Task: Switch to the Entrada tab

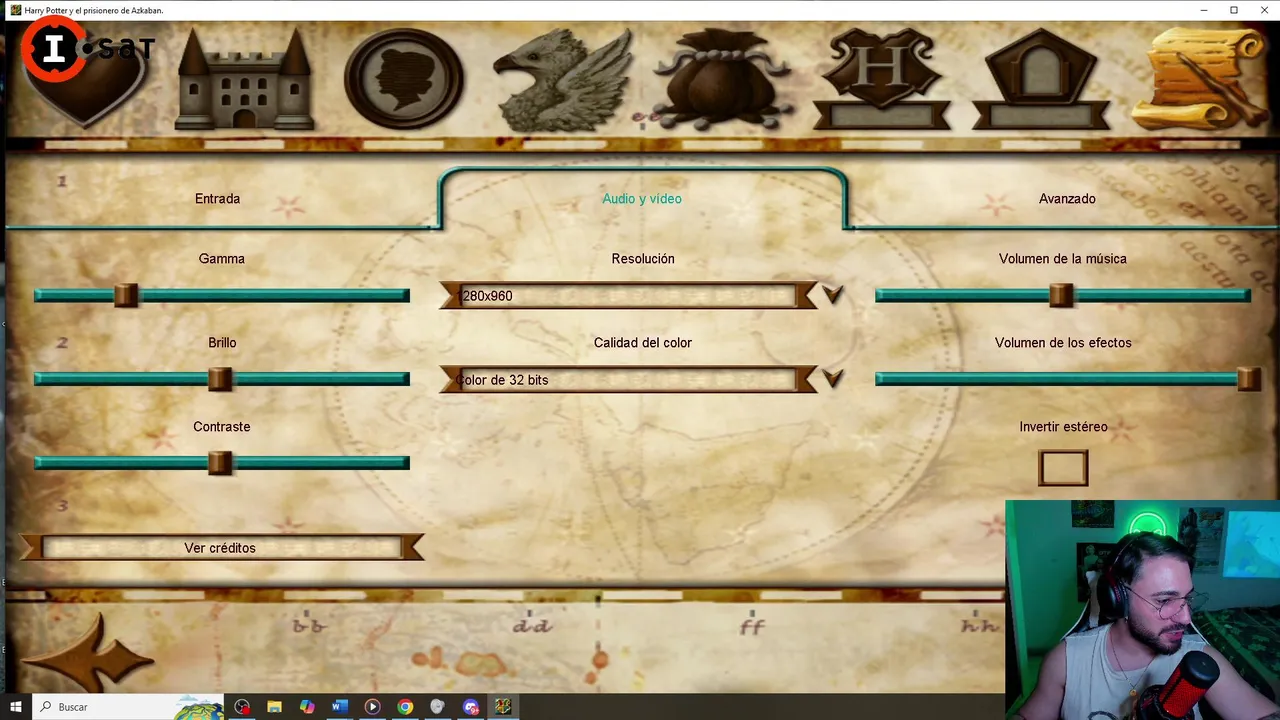Action: point(217,199)
